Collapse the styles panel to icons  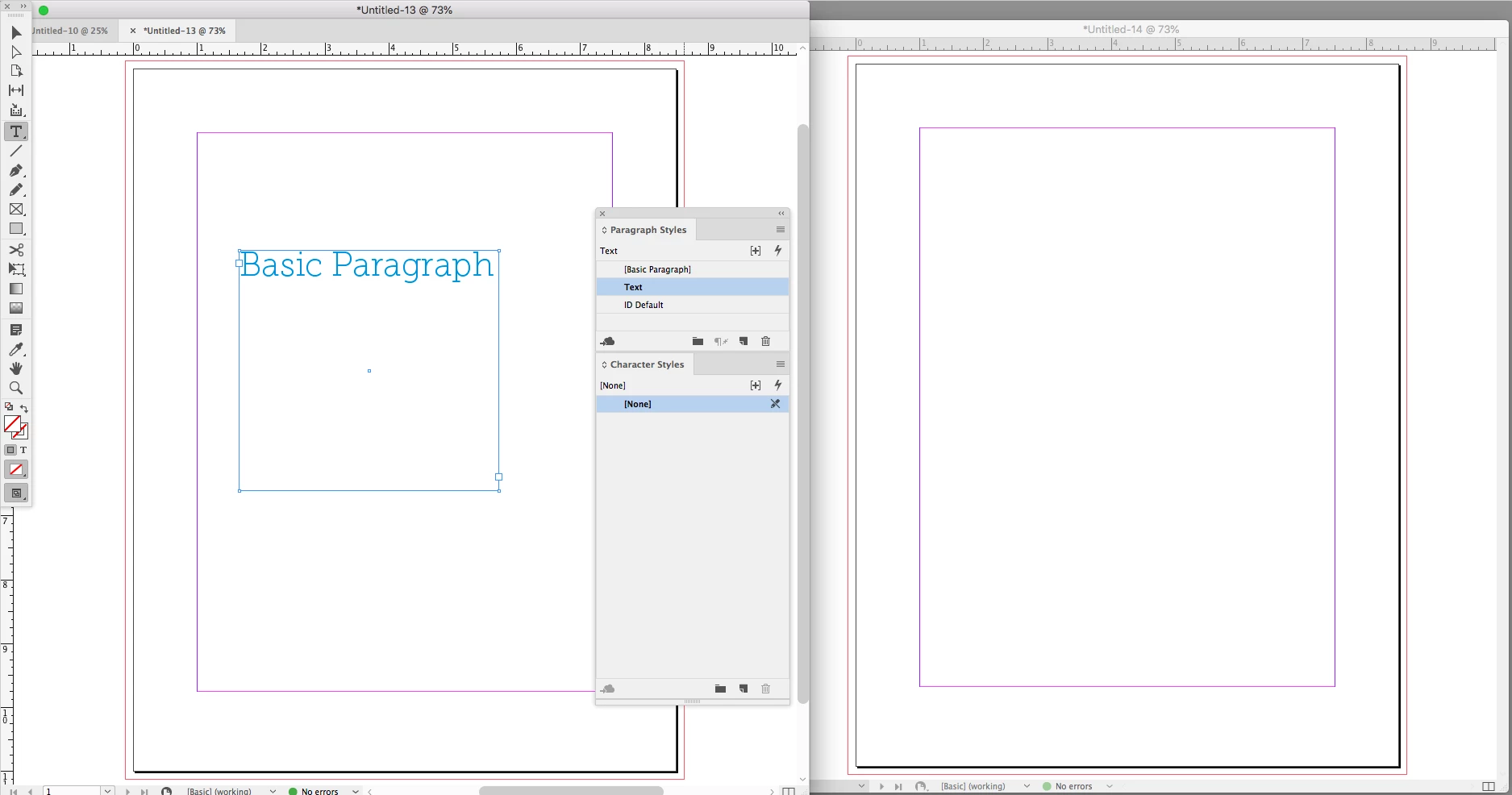click(x=781, y=214)
